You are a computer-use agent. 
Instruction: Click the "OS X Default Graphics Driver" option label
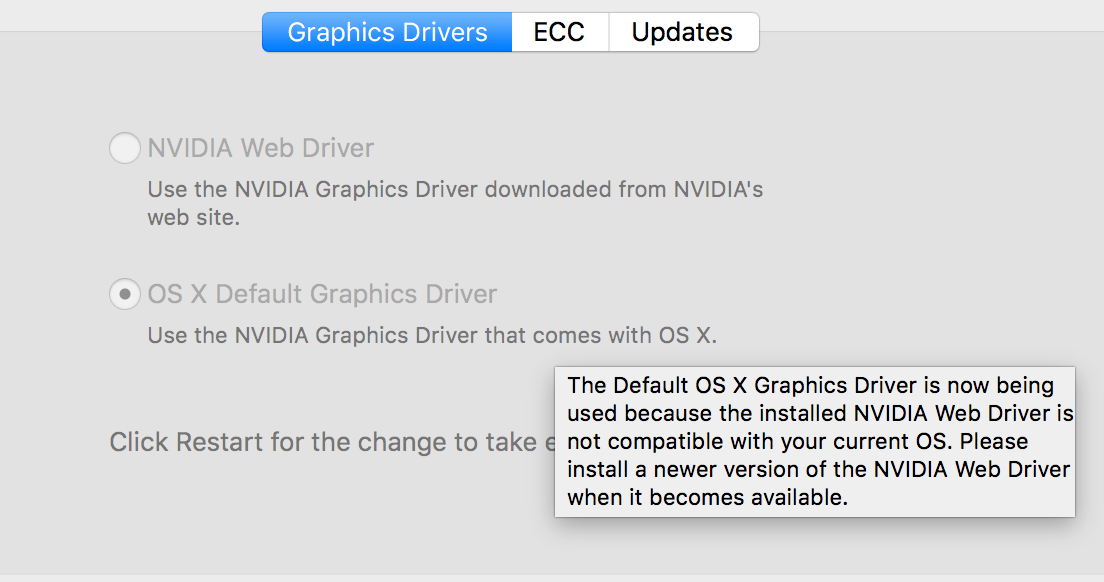pos(322,295)
